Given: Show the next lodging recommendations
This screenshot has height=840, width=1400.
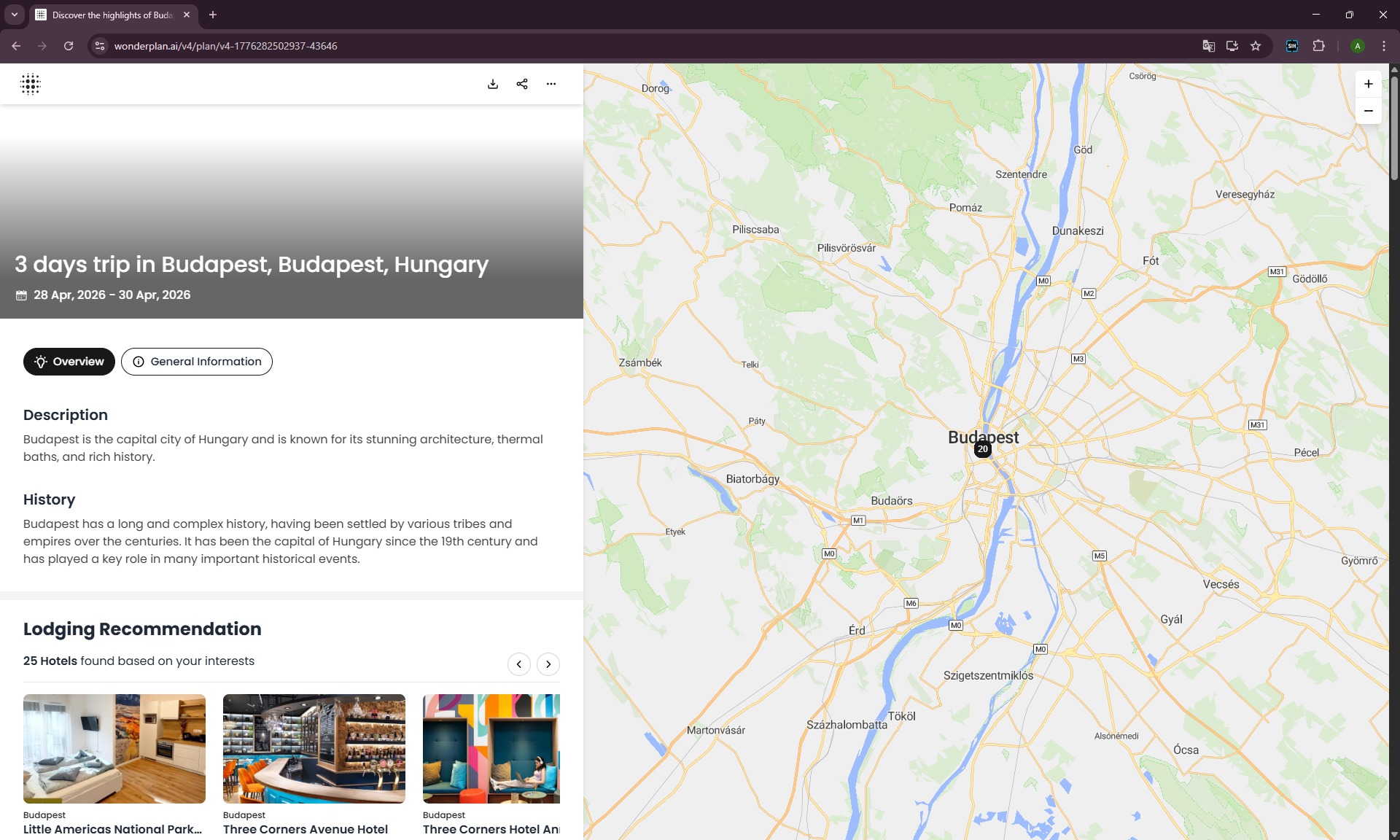Looking at the screenshot, I should click(548, 664).
